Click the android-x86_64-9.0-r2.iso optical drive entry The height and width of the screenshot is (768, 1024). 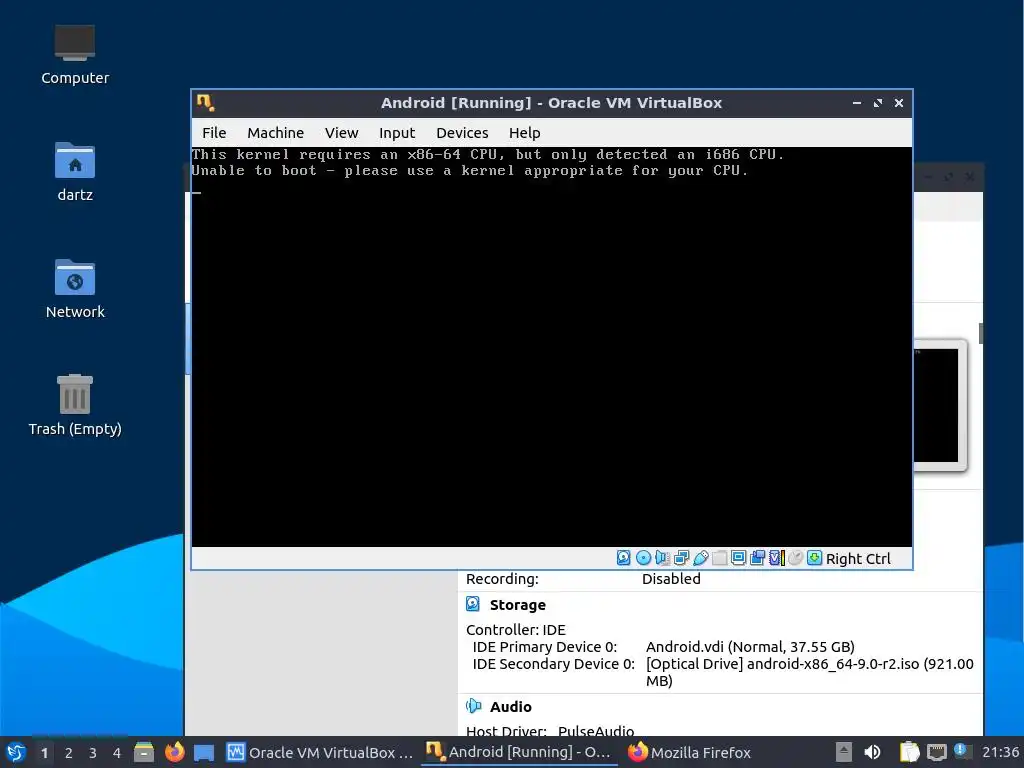pyautogui.click(x=810, y=672)
